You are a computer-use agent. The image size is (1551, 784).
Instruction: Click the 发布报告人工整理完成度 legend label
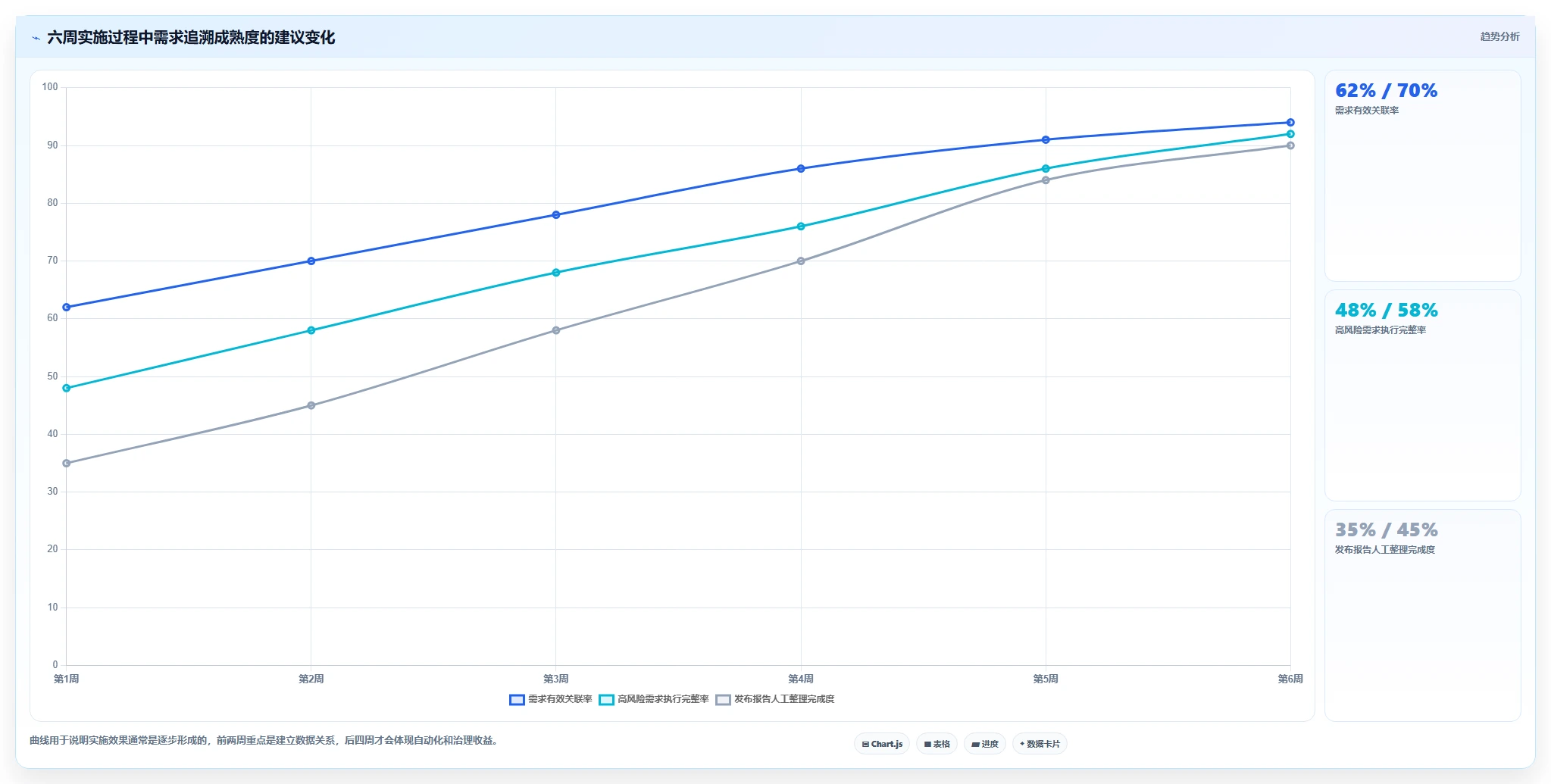click(784, 699)
